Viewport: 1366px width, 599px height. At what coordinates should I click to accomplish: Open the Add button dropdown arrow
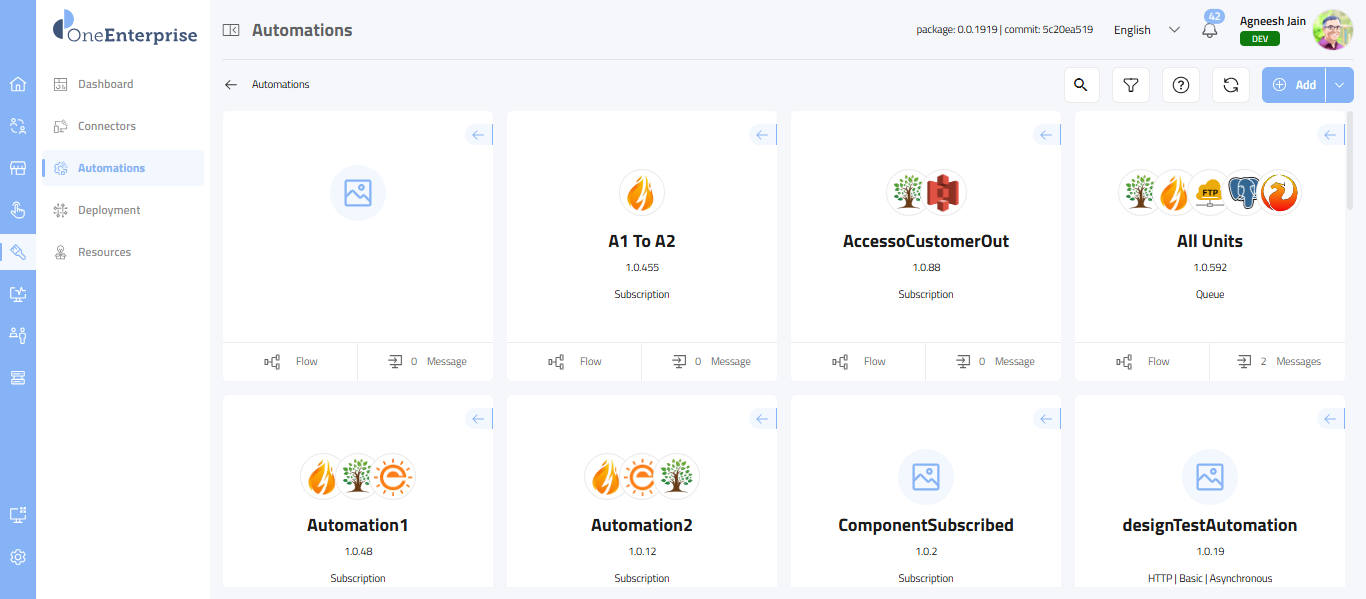tap(1340, 85)
